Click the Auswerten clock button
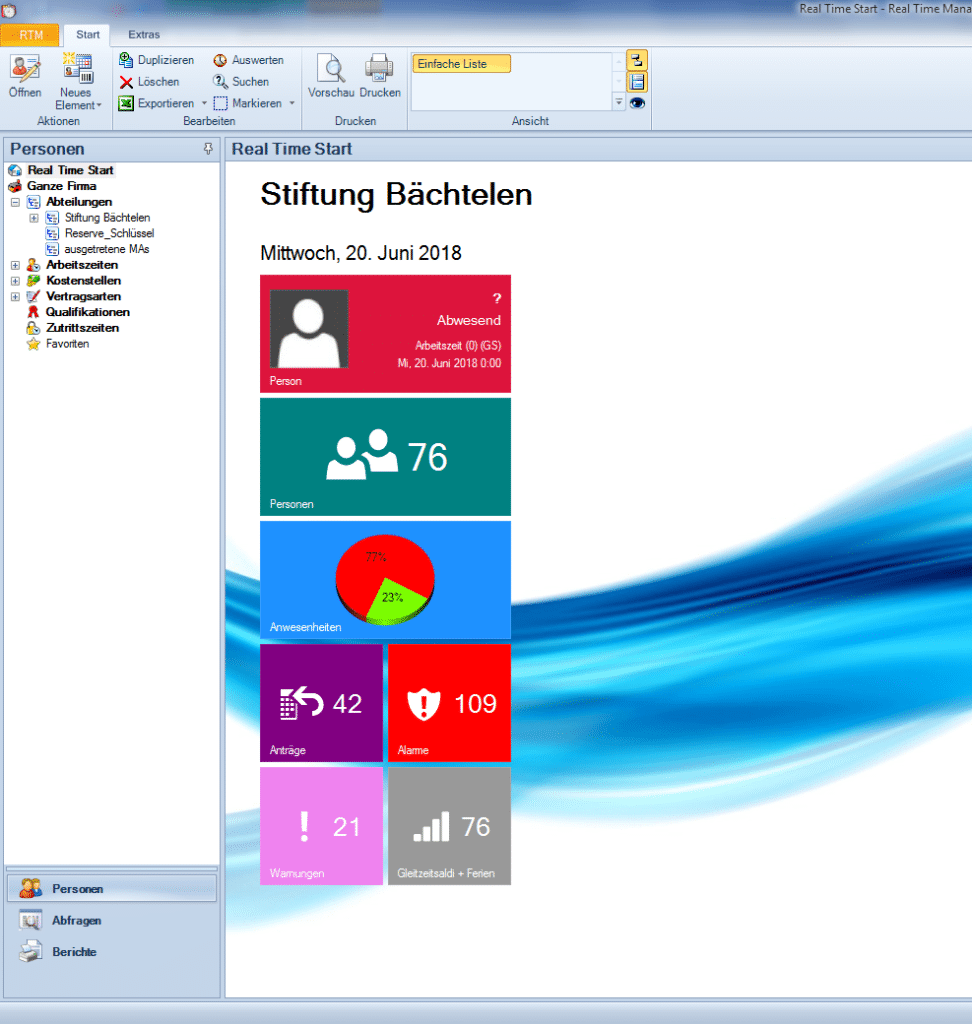This screenshot has width=972, height=1024. click(x=249, y=60)
